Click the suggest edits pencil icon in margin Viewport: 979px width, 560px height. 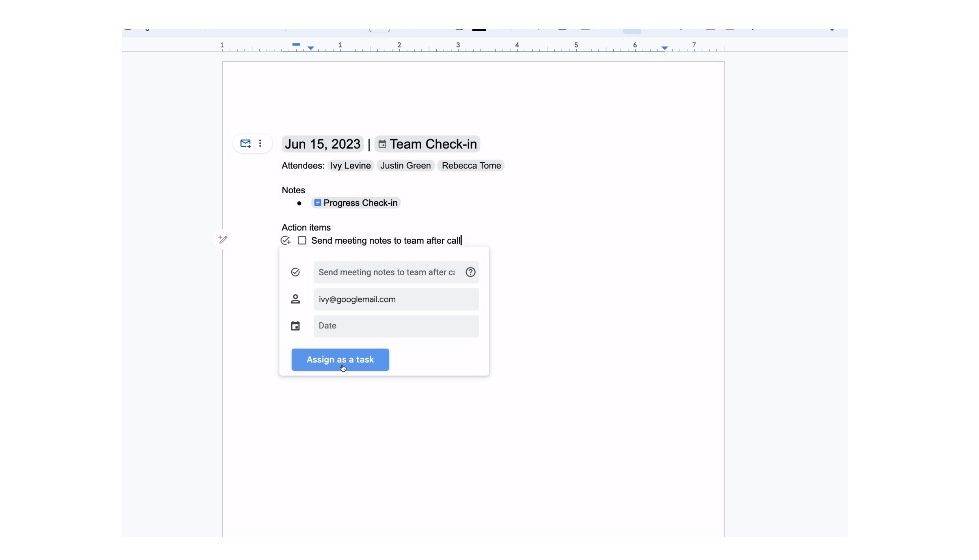pos(223,239)
